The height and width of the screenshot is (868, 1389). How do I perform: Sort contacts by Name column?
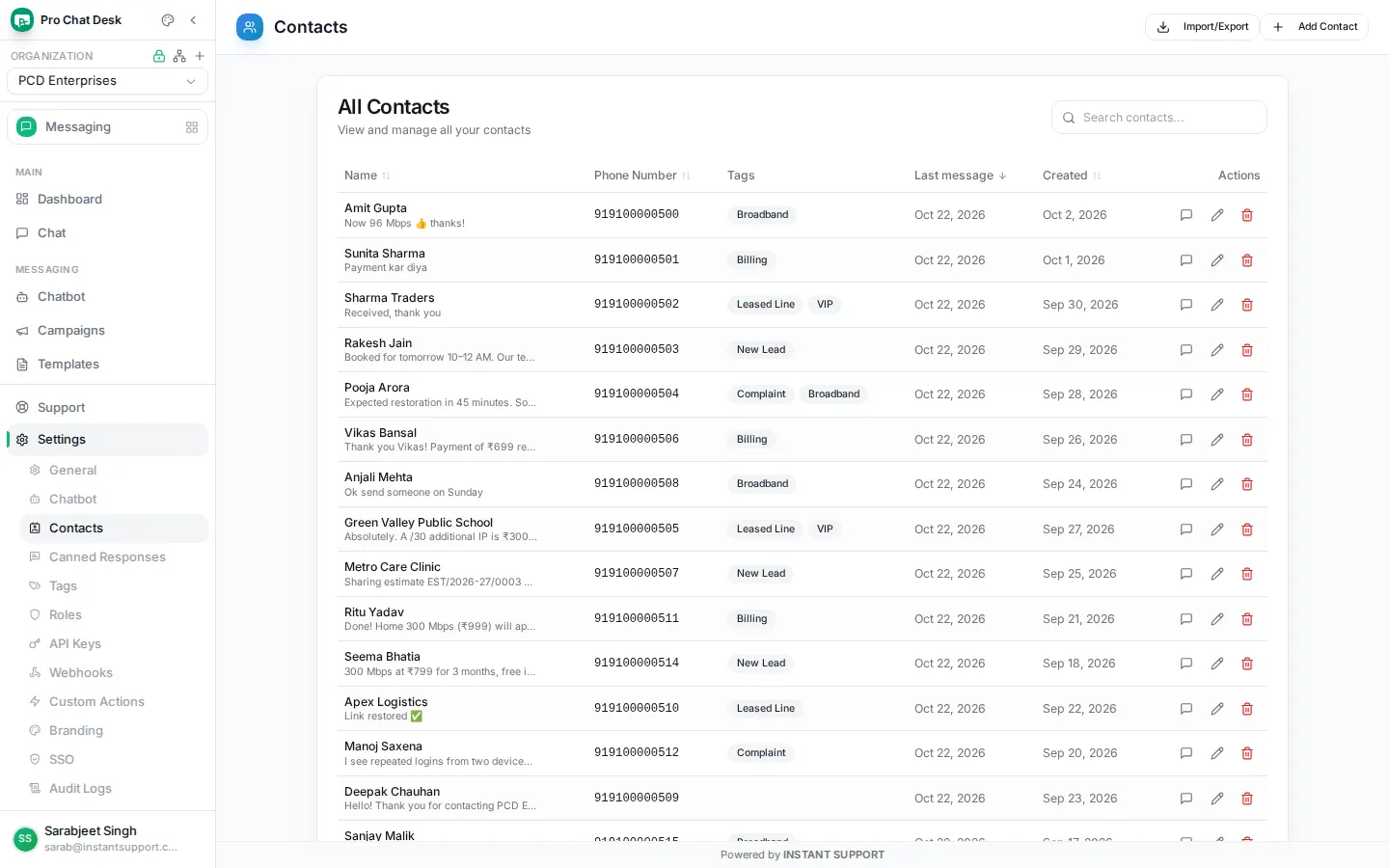click(367, 176)
